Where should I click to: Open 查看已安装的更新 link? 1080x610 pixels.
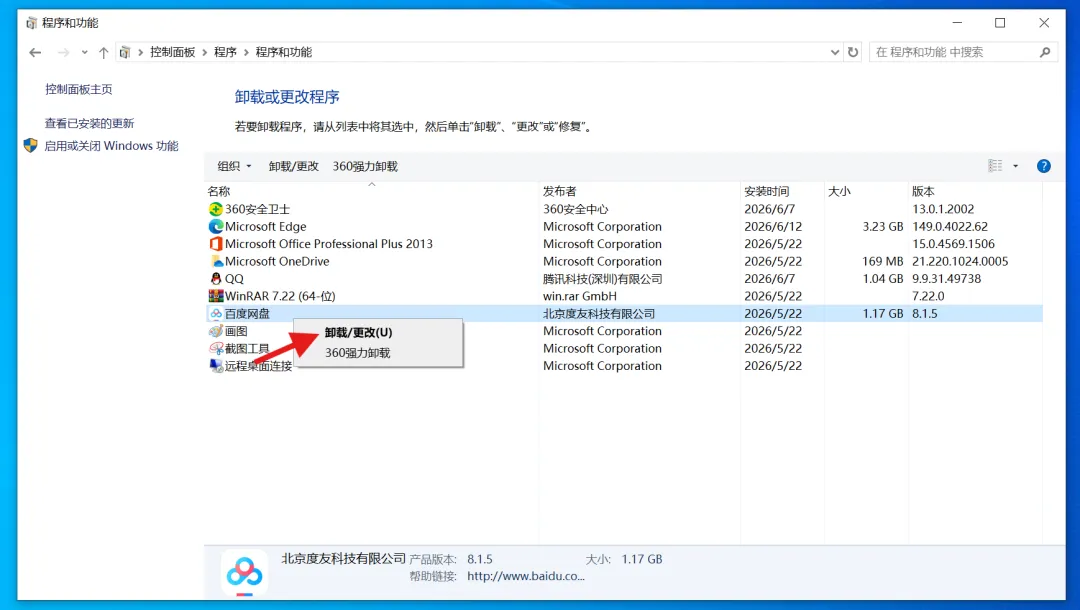(90, 123)
